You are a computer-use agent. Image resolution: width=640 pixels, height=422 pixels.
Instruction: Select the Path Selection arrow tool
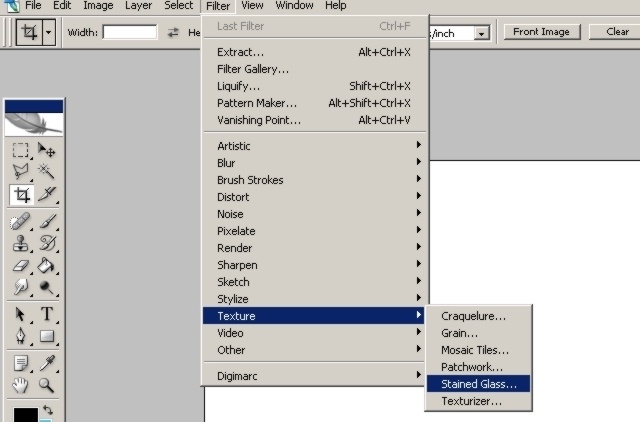click(20, 314)
